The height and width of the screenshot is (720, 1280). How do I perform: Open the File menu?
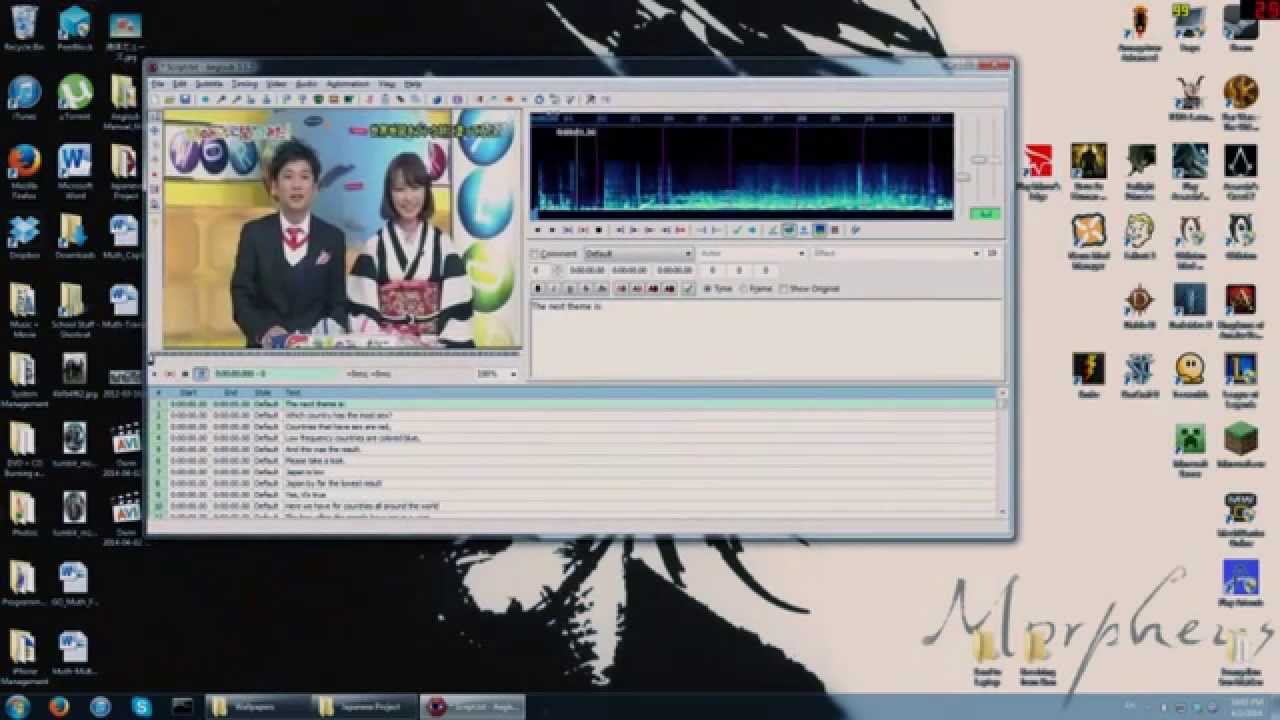(x=157, y=84)
